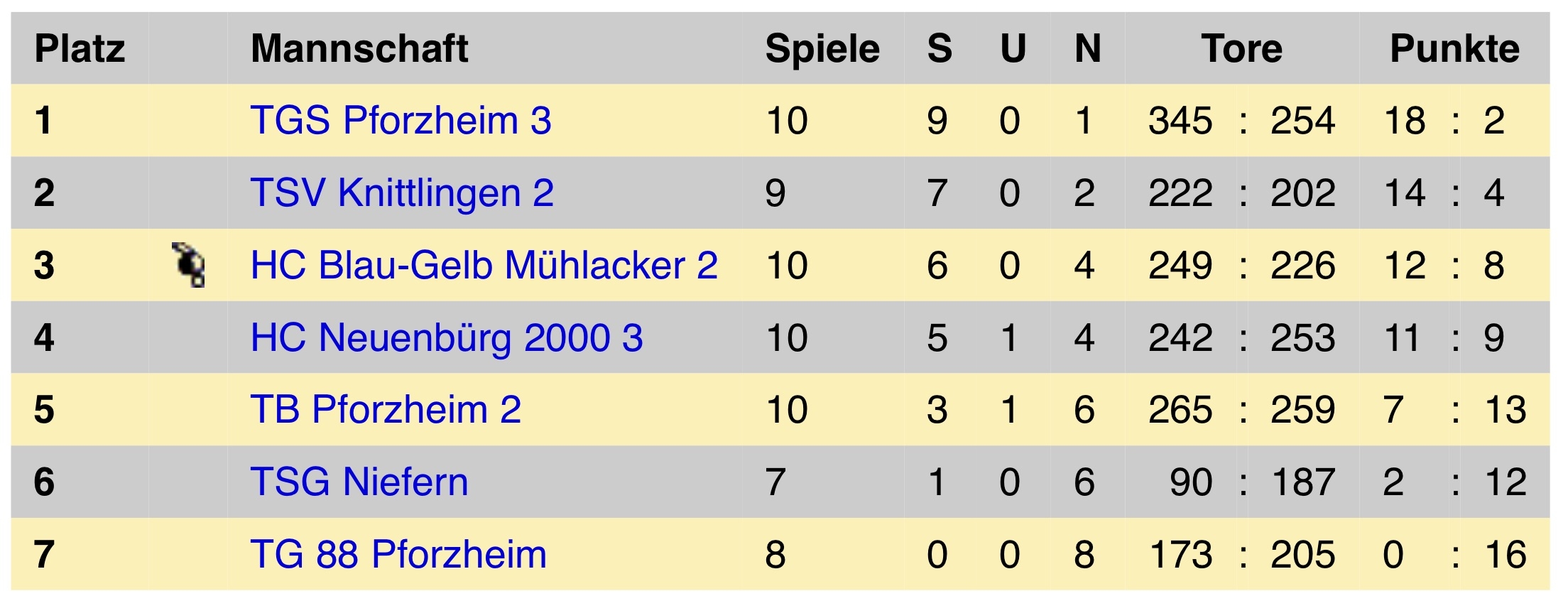
Task: Open the TSG Niefern team link
Action: tap(359, 482)
